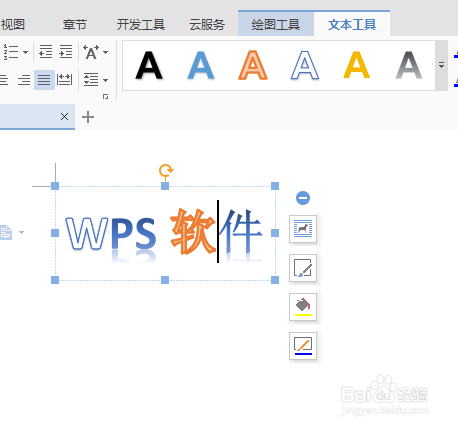Apply the blue outline hollow A style
Viewport: 458px width, 428px height.
click(x=305, y=65)
